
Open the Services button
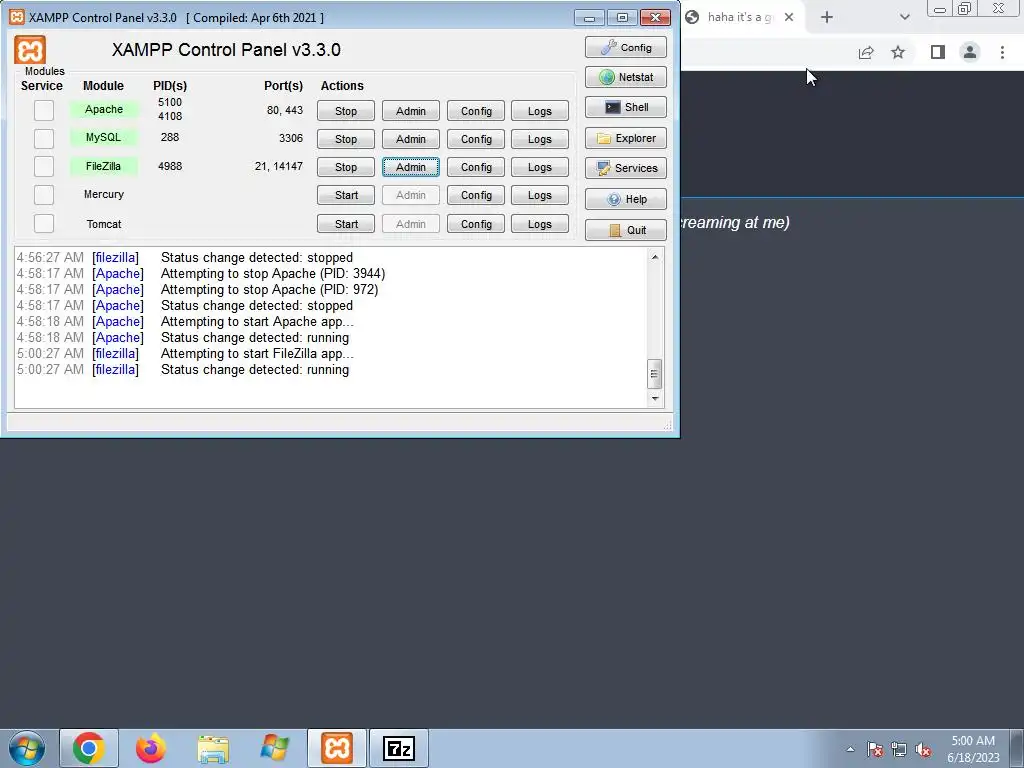coord(626,168)
